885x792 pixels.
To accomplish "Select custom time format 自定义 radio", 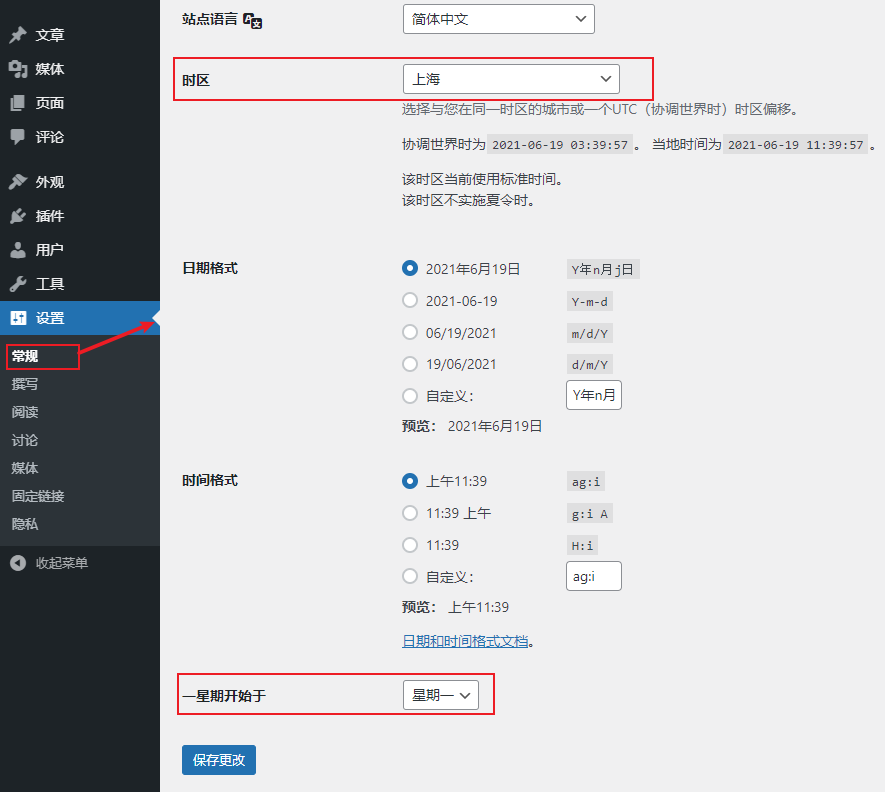I will click(x=410, y=576).
